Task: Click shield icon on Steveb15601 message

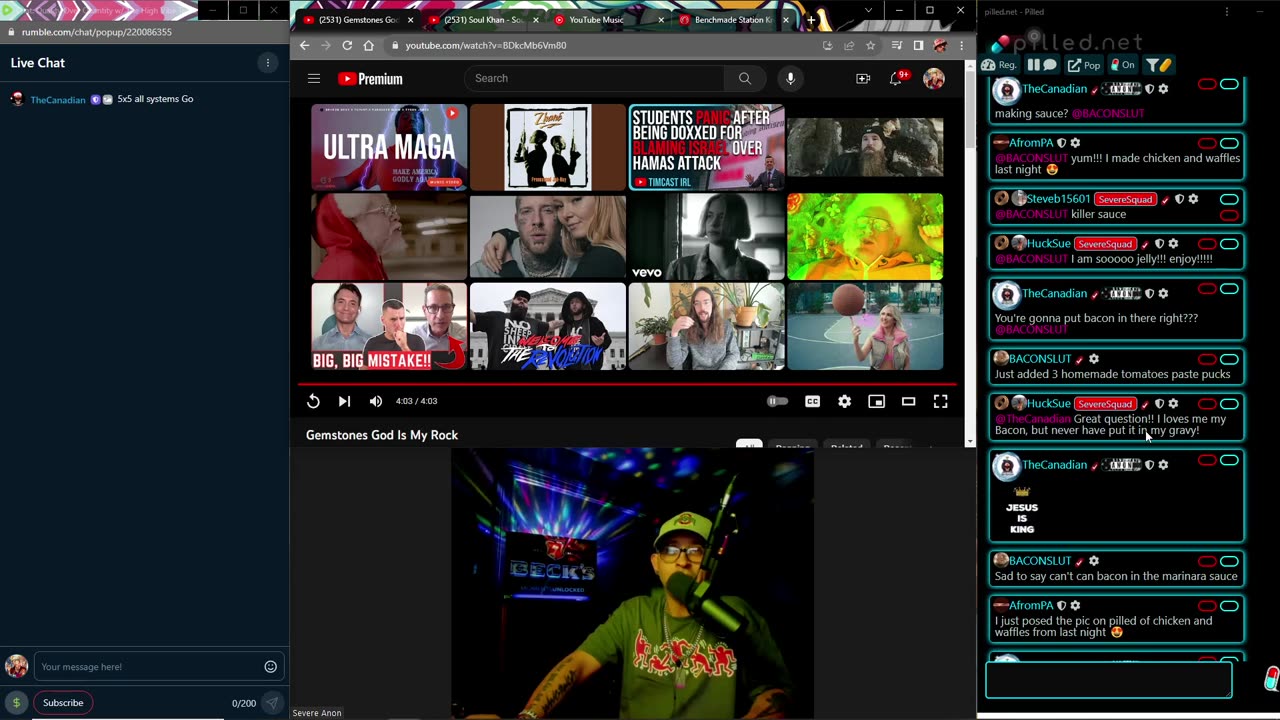Action: [1179, 199]
